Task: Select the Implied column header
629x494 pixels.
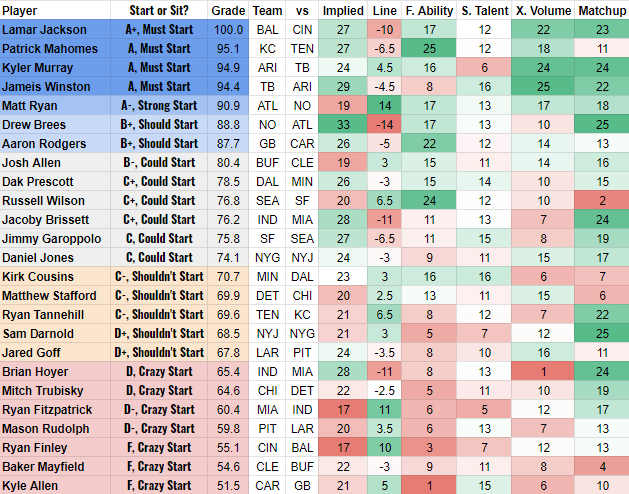Action: click(343, 10)
